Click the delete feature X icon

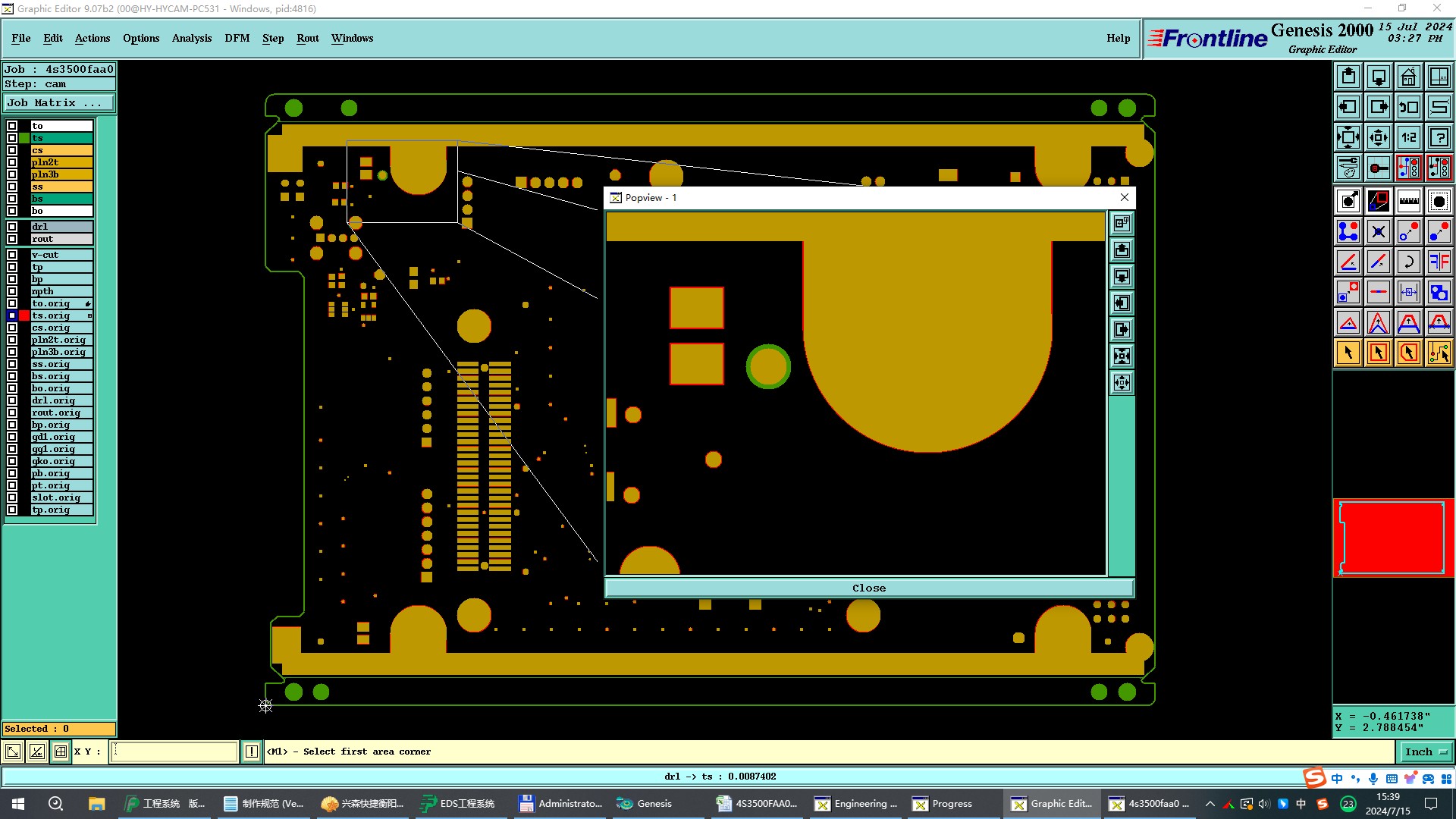click(1378, 231)
